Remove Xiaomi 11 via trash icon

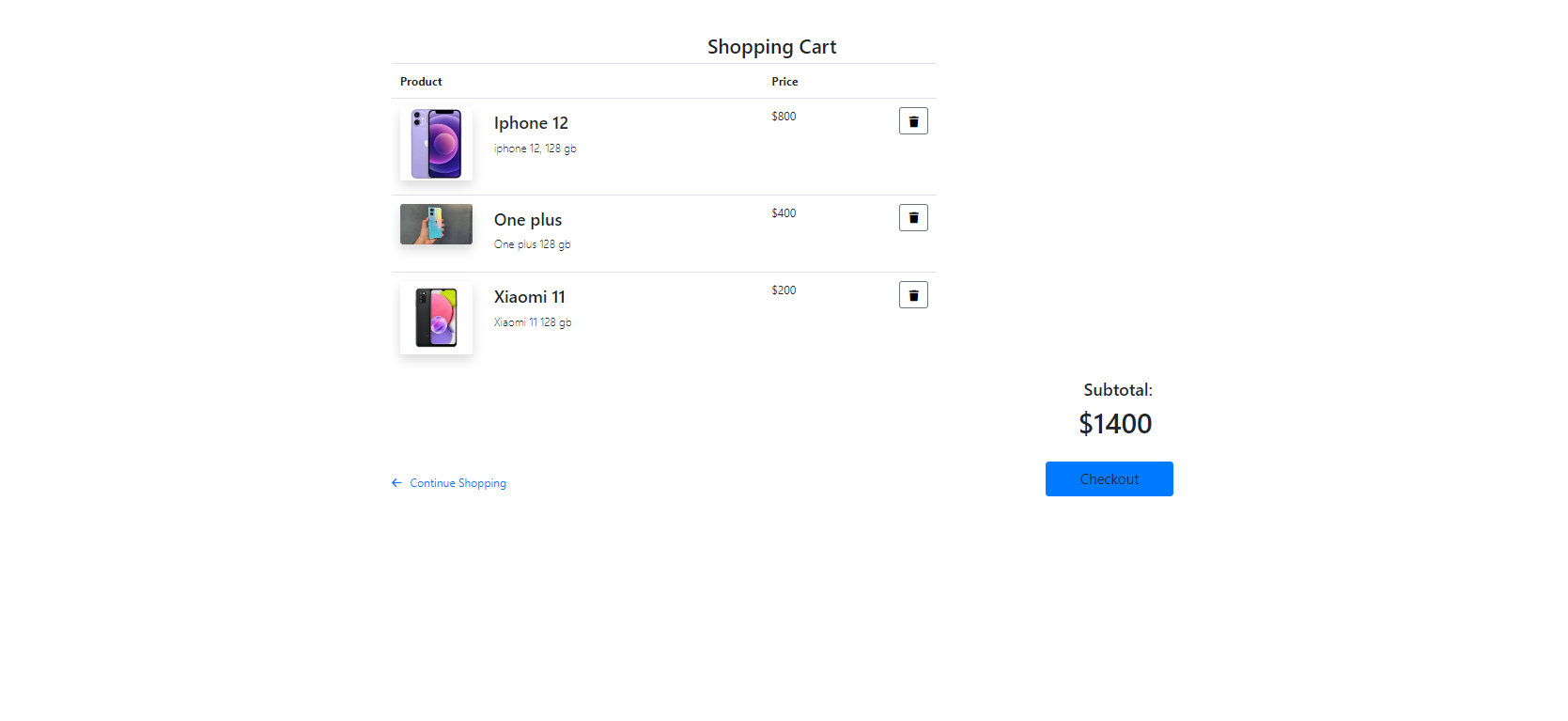click(912, 294)
